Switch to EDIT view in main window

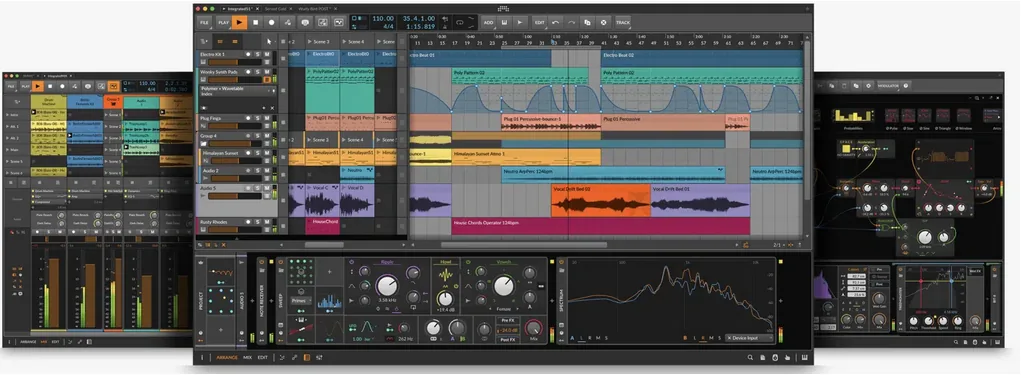(x=262, y=357)
